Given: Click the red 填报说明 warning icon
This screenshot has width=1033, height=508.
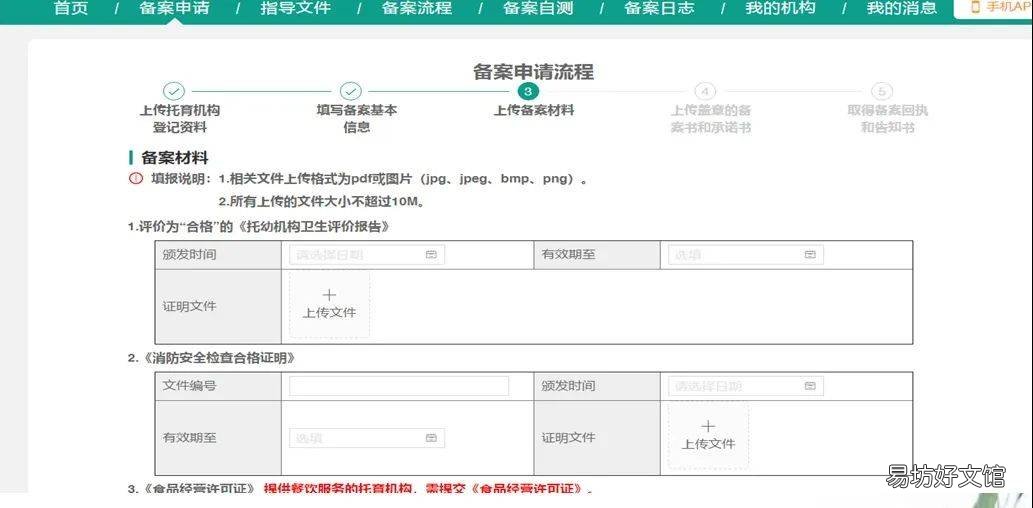Looking at the screenshot, I should (x=136, y=179).
